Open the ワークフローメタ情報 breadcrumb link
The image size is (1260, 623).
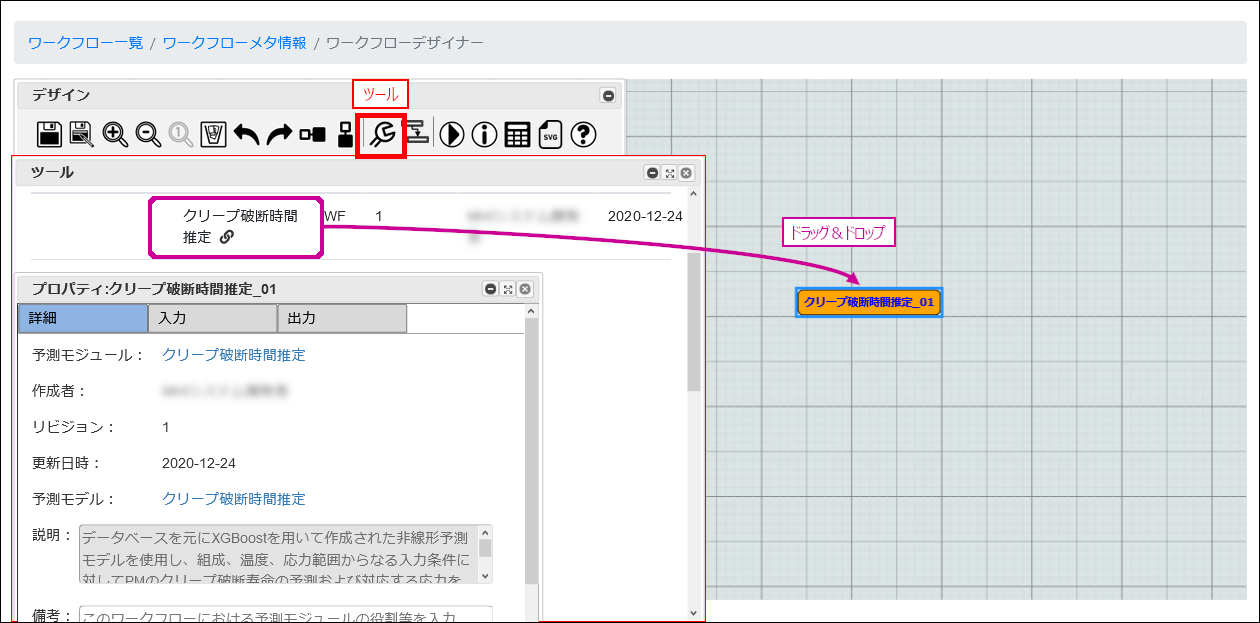(x=234, y=43)
